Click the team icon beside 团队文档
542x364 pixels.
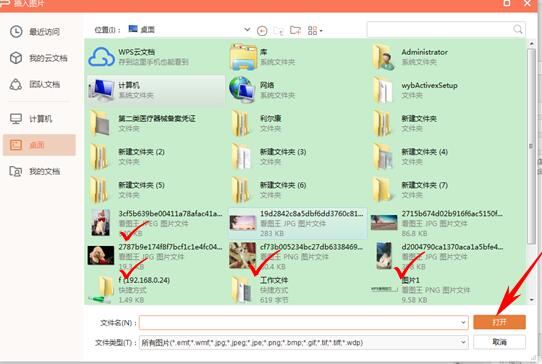(x=16, y=84)
